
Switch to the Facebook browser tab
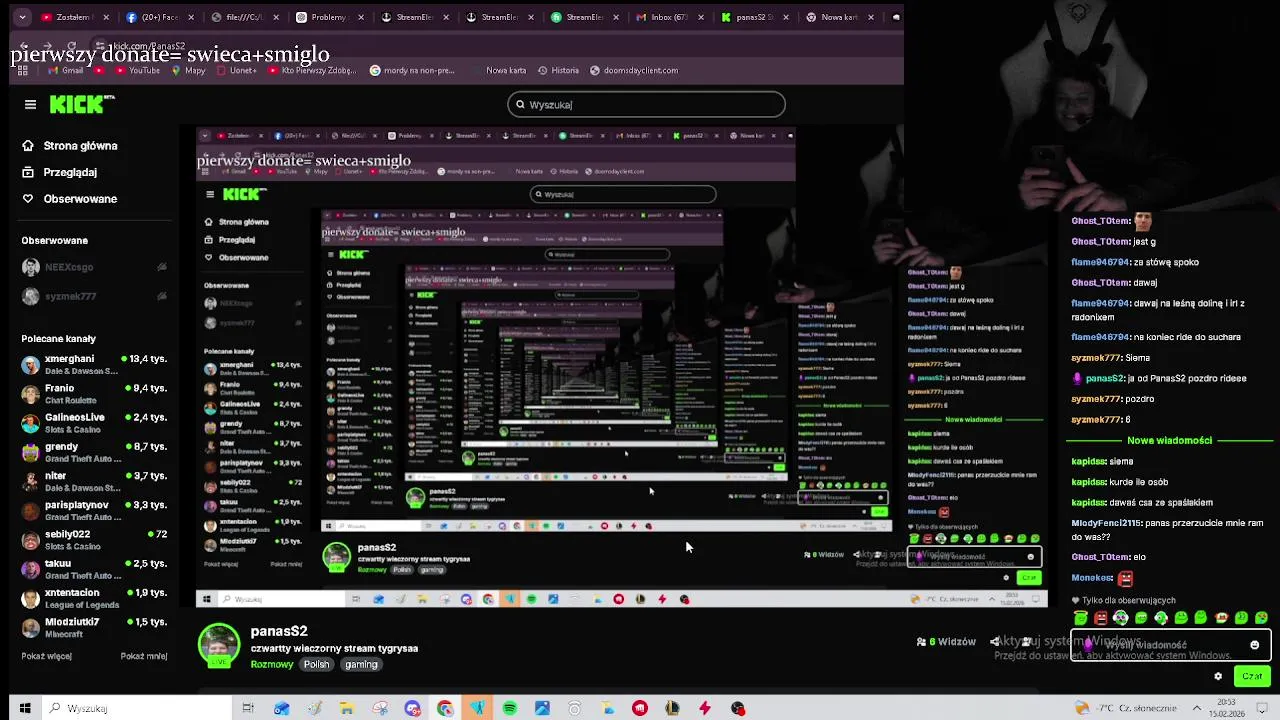click(160, 17)
